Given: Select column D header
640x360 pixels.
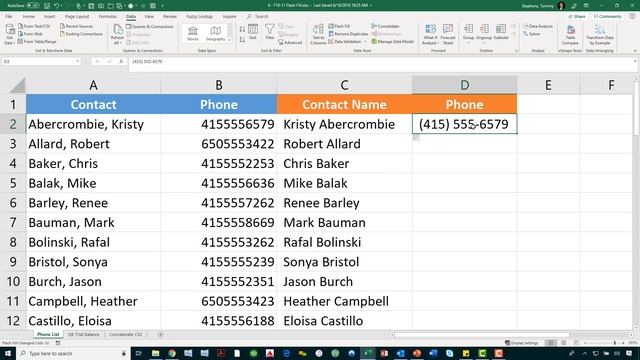Looking at the screenshot, I should tap(464, 85).
